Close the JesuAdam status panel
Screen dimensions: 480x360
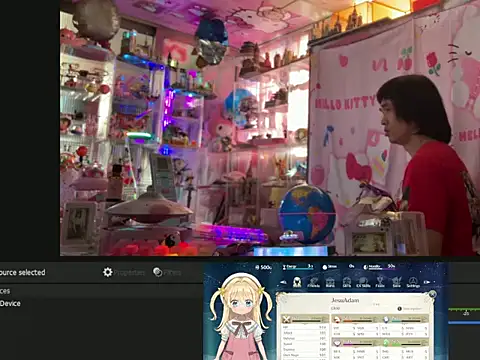click(x=432, y=294)
